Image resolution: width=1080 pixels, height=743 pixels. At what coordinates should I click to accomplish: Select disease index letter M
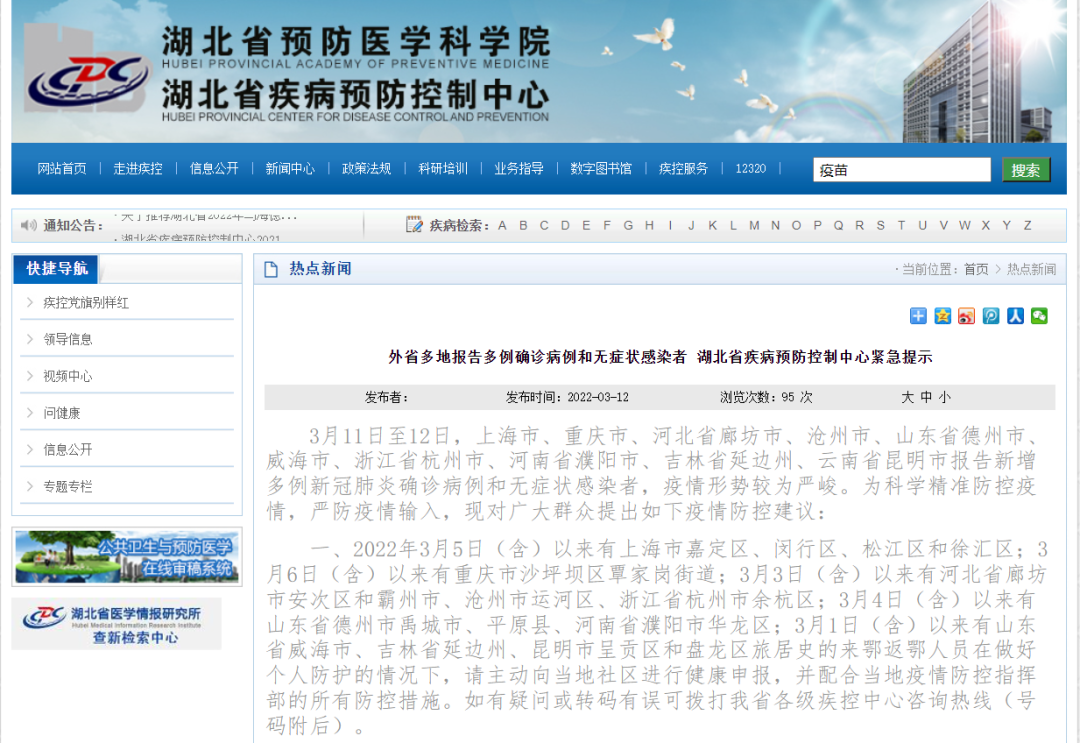pyautogui.click(x=754, y=225)
